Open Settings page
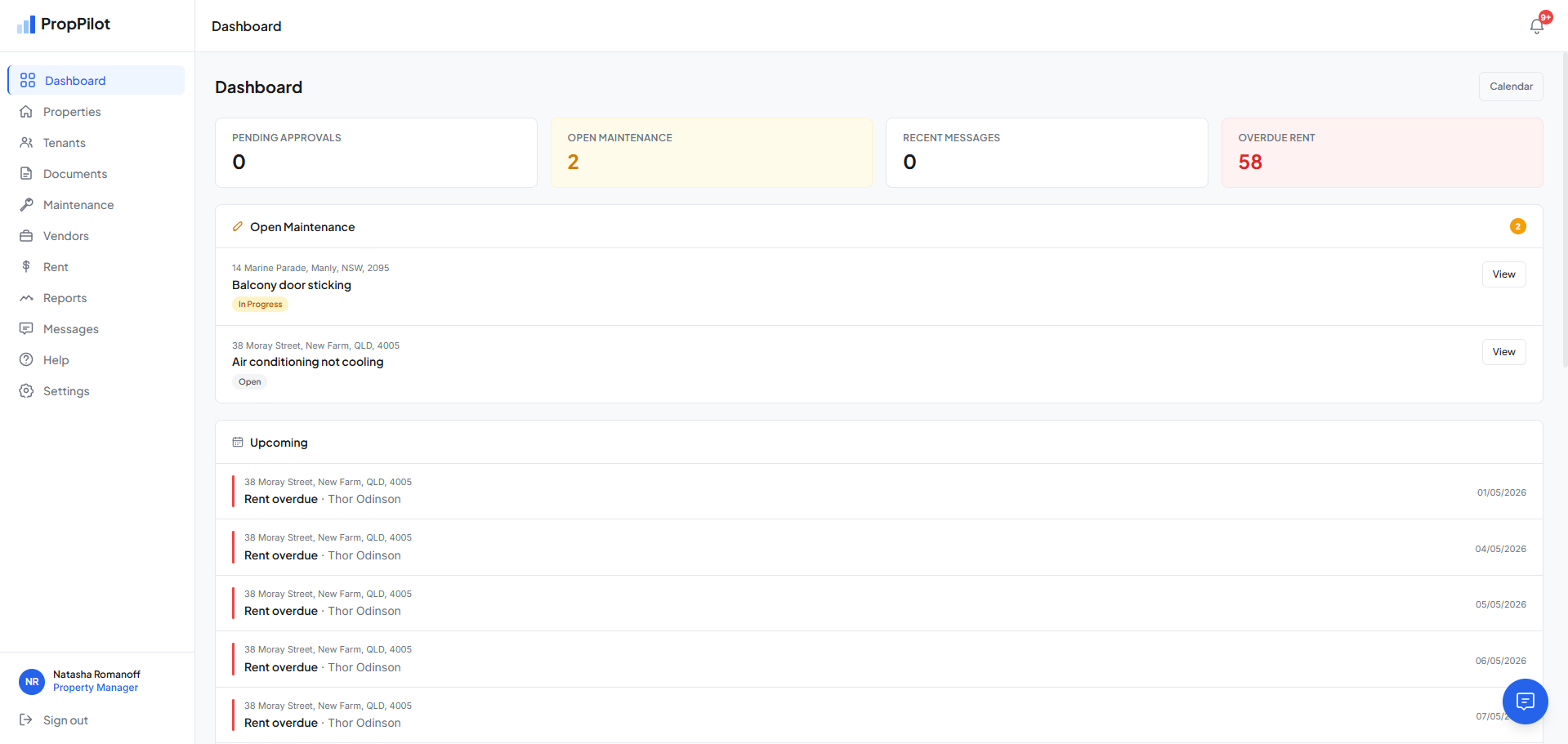 tap(96, 390)
